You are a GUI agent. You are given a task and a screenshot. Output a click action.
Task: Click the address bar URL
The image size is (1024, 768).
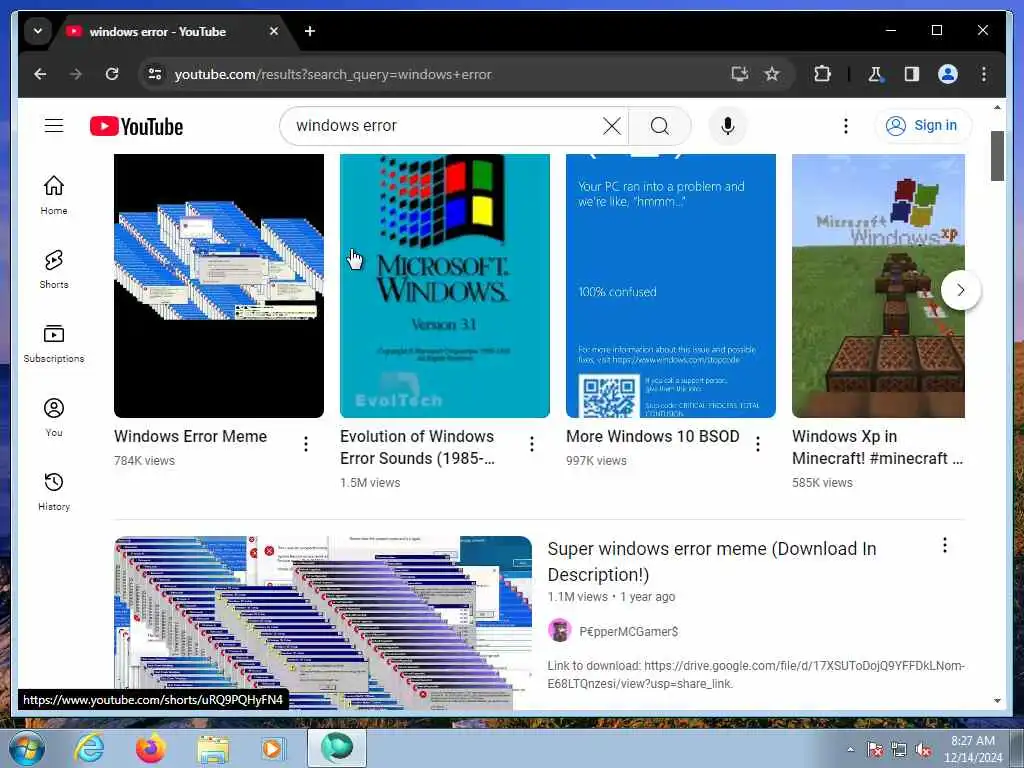click(x=332, y=74)
